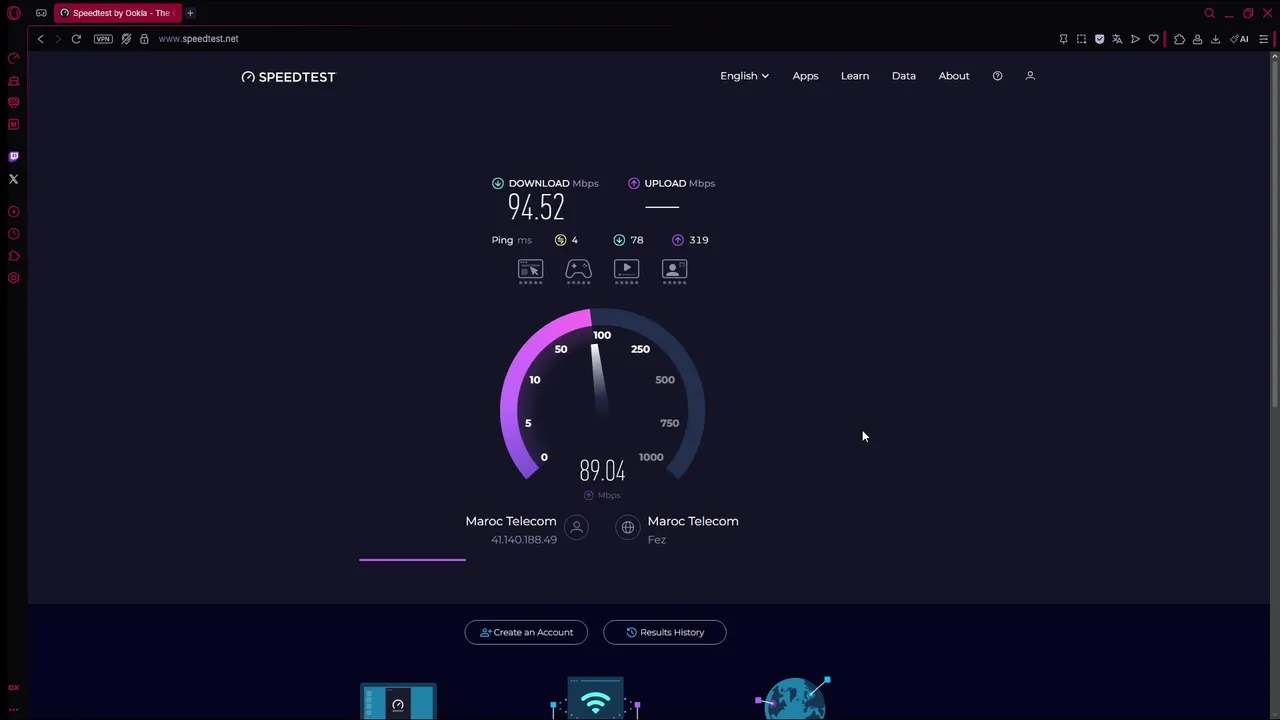Open Speedtest account user icon
The image size is (1280, 720).
point(1030,76)
